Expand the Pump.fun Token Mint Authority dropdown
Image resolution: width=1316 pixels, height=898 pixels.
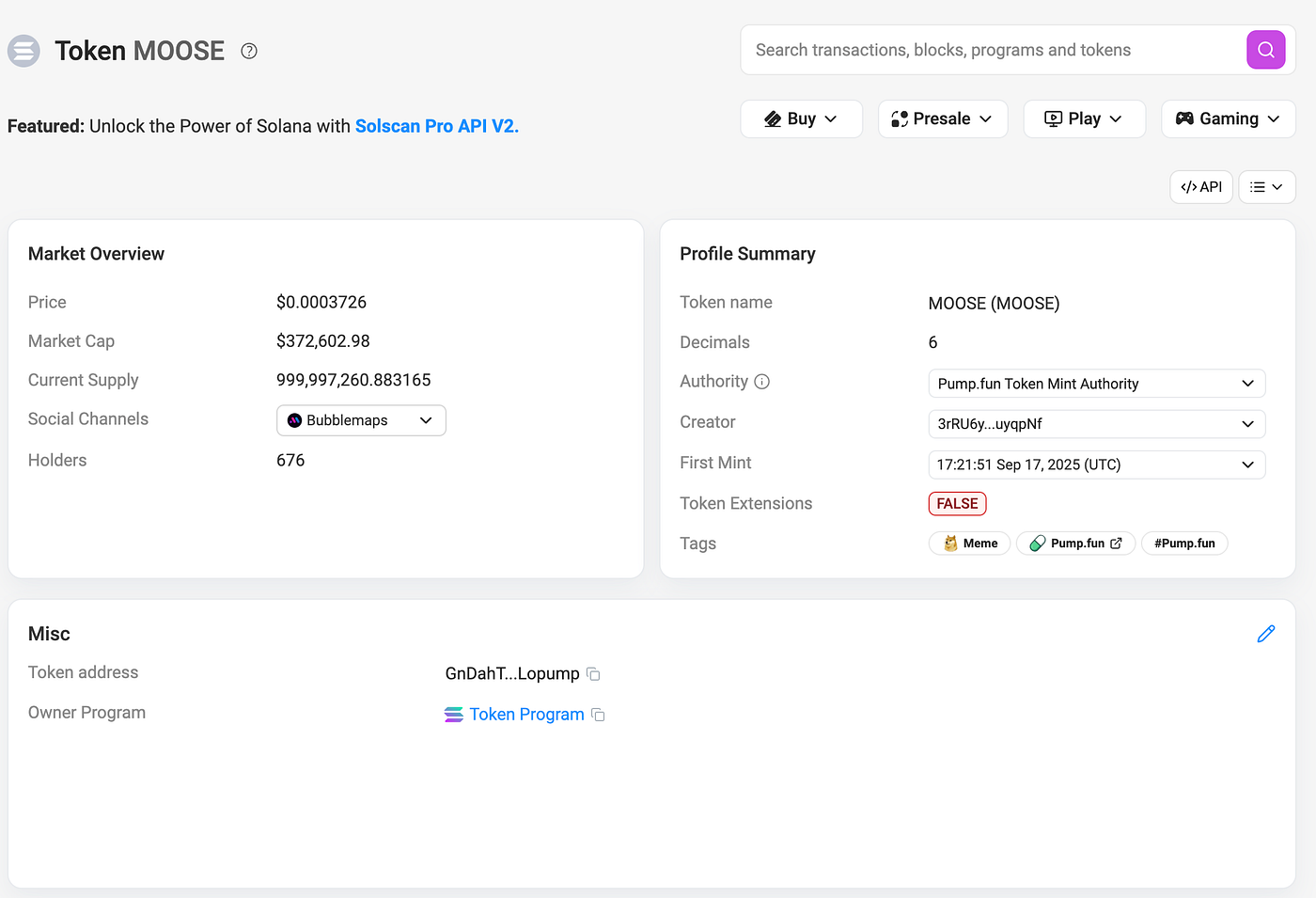tap(1097, 384)
